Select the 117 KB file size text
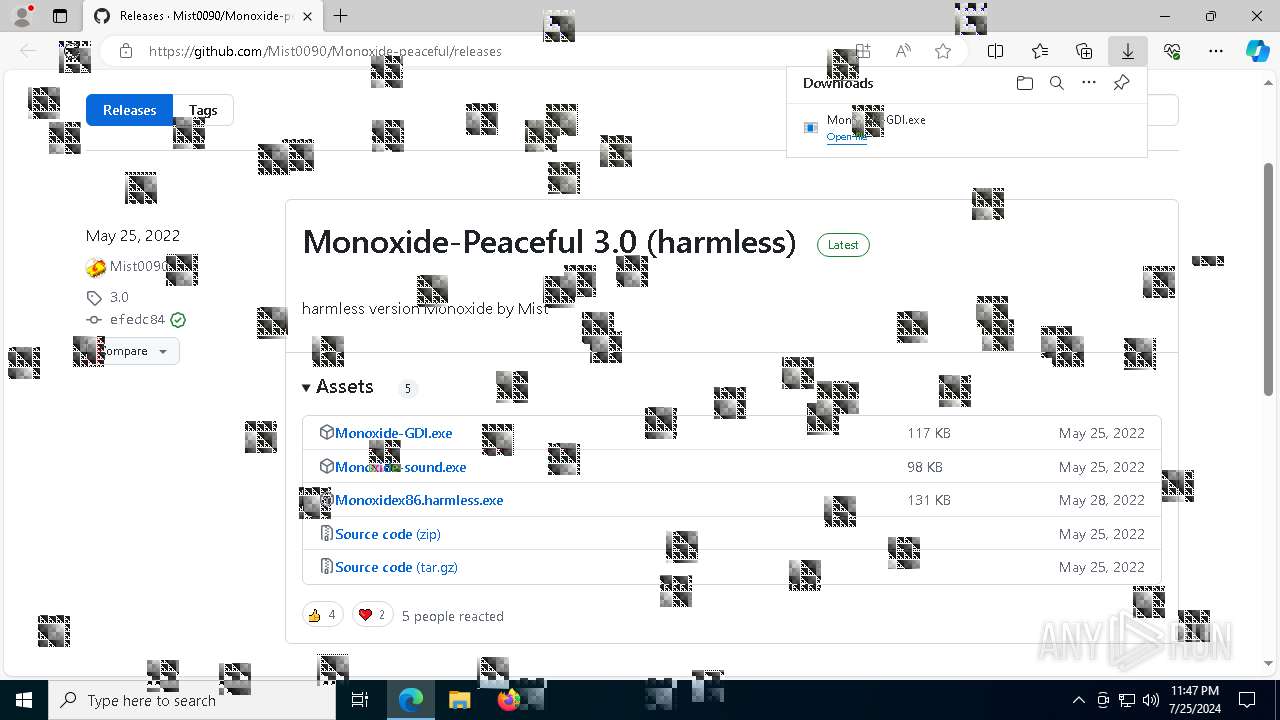This screenshot has height=720, width=1280. pos(929,433)
